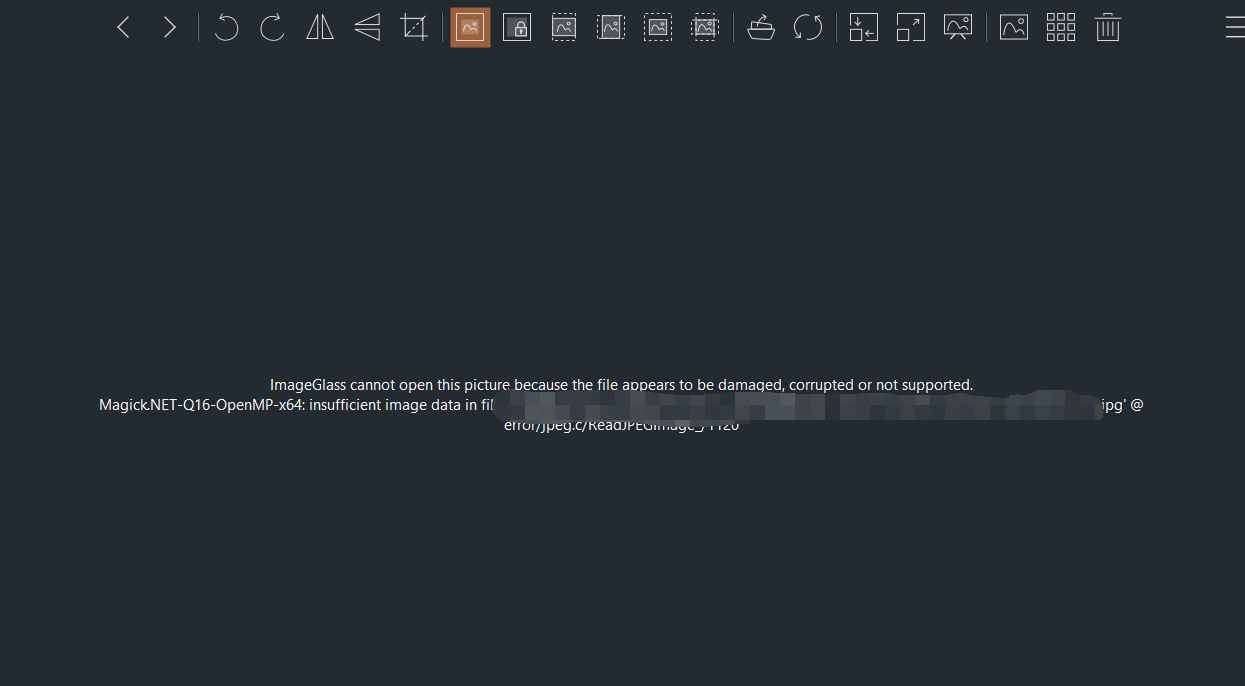Rotate the image counter-clockwise
Image resolution: width=1245 pixels, height=686 pixels.
225,27
